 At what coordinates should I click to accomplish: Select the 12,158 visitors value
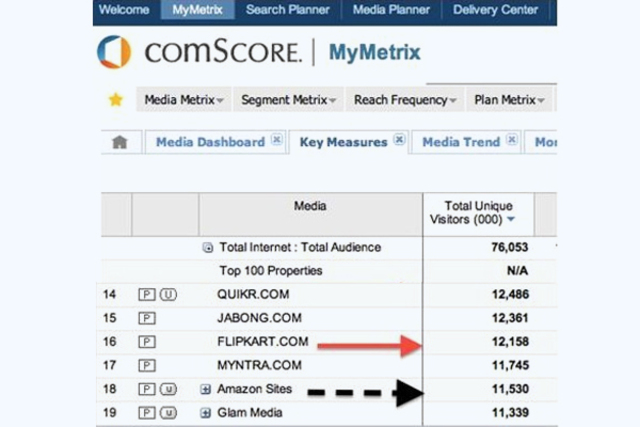510,342
